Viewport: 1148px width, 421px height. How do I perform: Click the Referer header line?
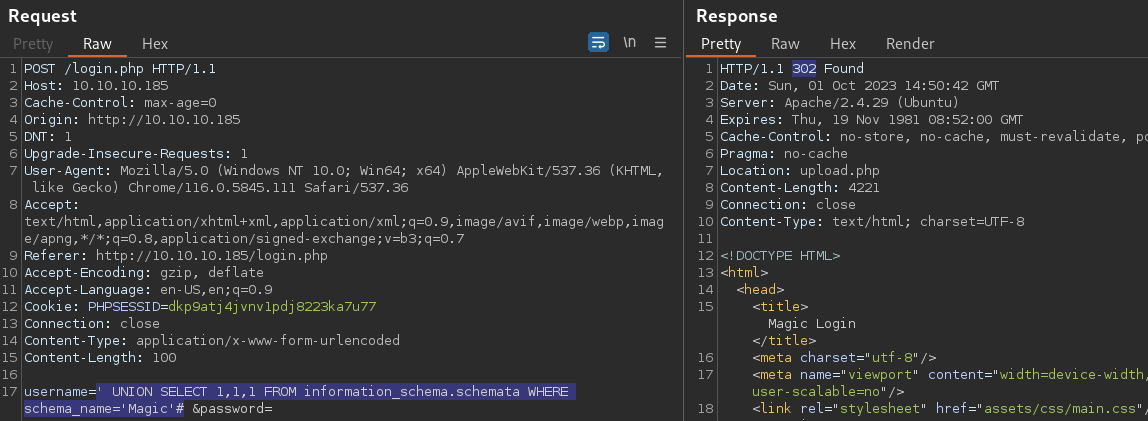point(176,256)
